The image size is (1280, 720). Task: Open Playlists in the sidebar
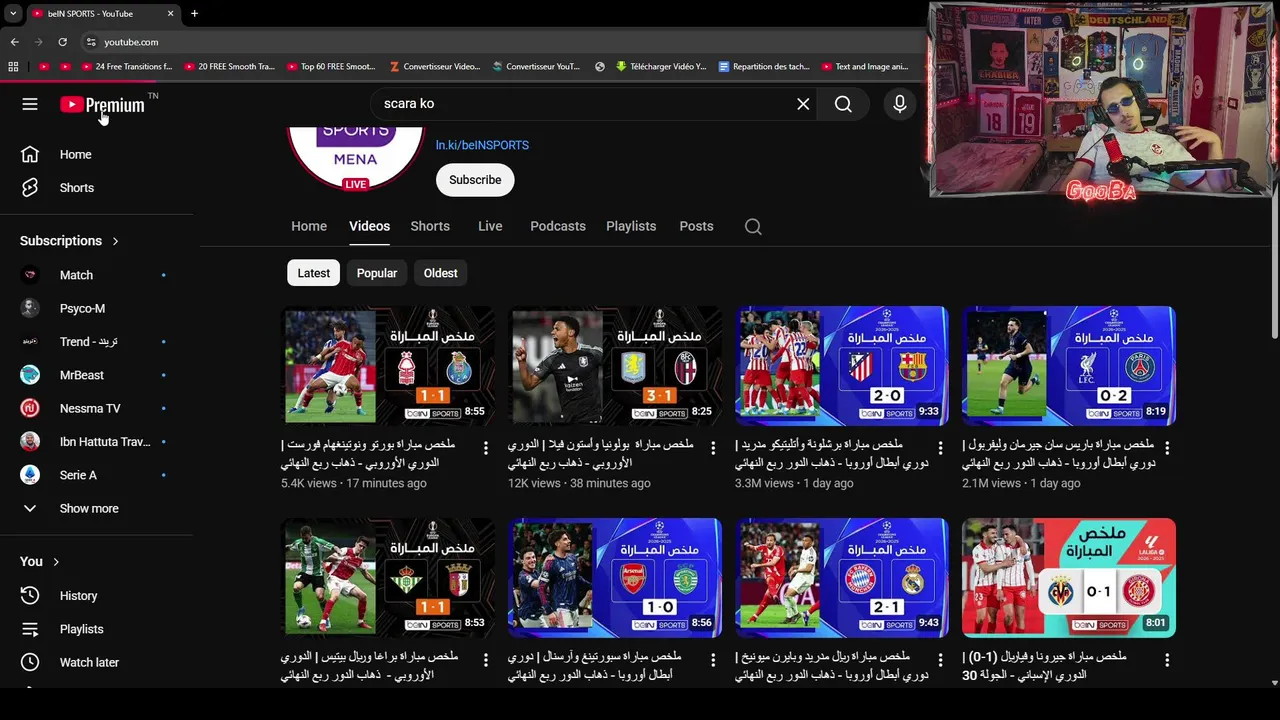point(97,629)
